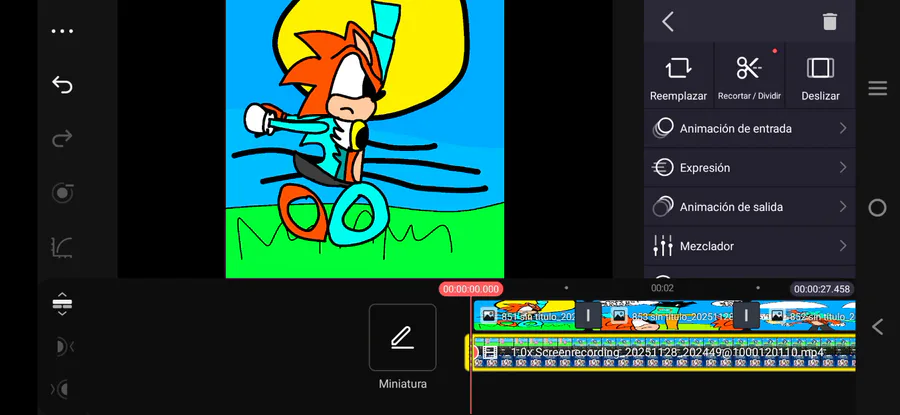This screenshot has width=900, height=415.
Task: Select the 851 sin titulo image clip
Action: (x=523, y=315)
